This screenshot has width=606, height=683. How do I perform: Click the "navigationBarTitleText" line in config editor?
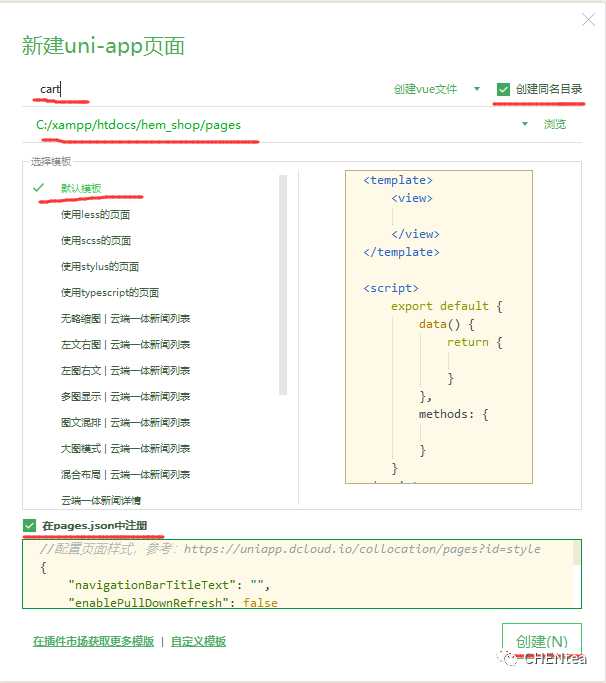pyautogui.click(x=169, y=585)
